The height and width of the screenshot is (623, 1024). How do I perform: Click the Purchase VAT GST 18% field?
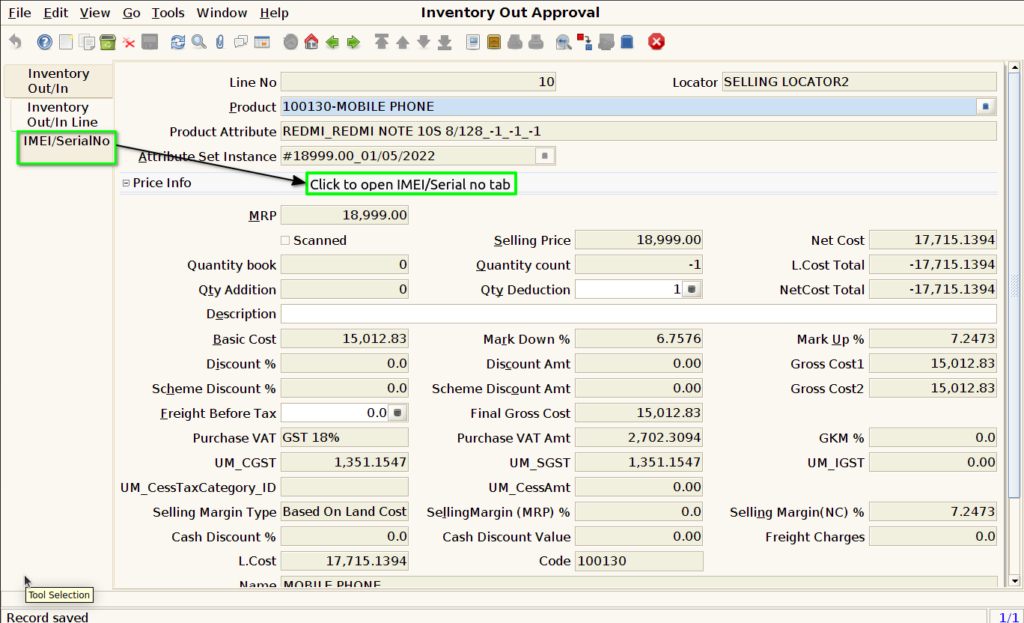345,438
